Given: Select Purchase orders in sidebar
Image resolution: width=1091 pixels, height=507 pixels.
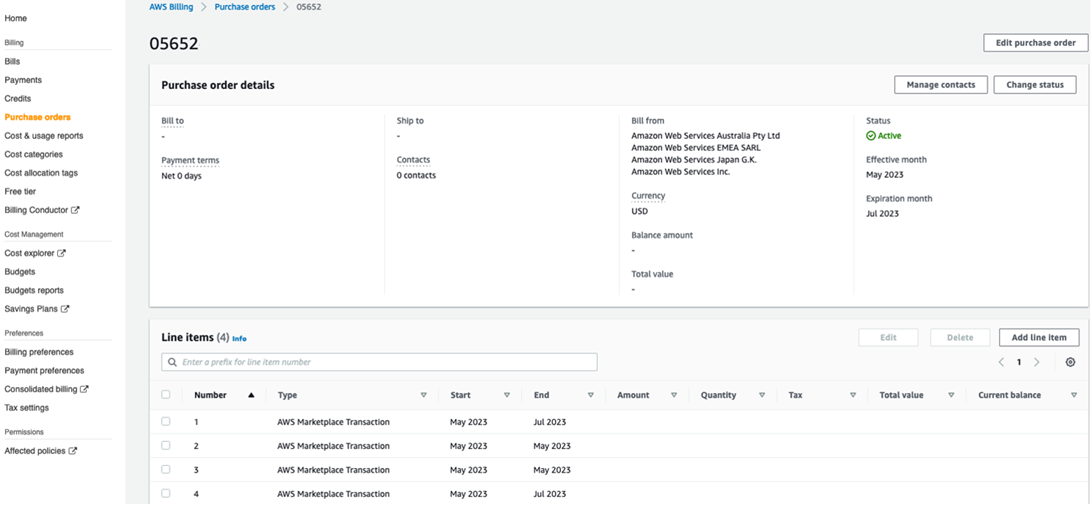Looking at the screenshot, I should (38, 118).
